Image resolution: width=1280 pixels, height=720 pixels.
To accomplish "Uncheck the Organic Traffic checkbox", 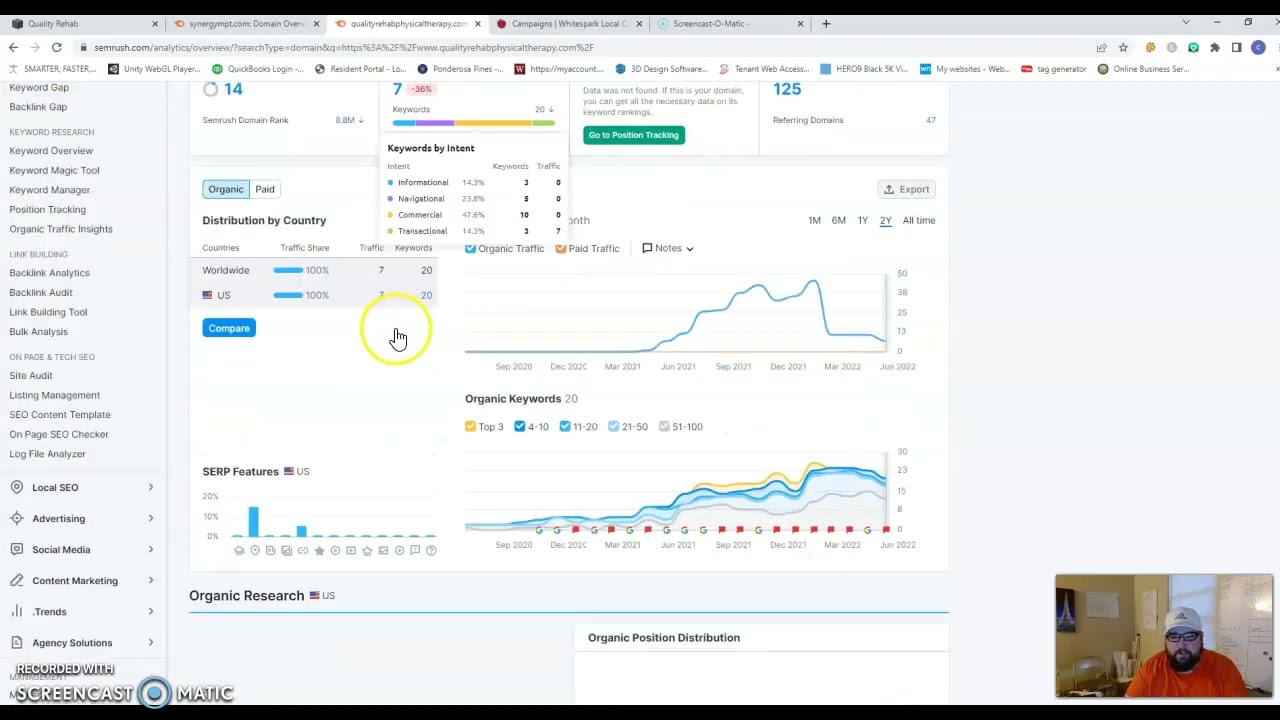I will pyautogui.click(x=471, y=248).
